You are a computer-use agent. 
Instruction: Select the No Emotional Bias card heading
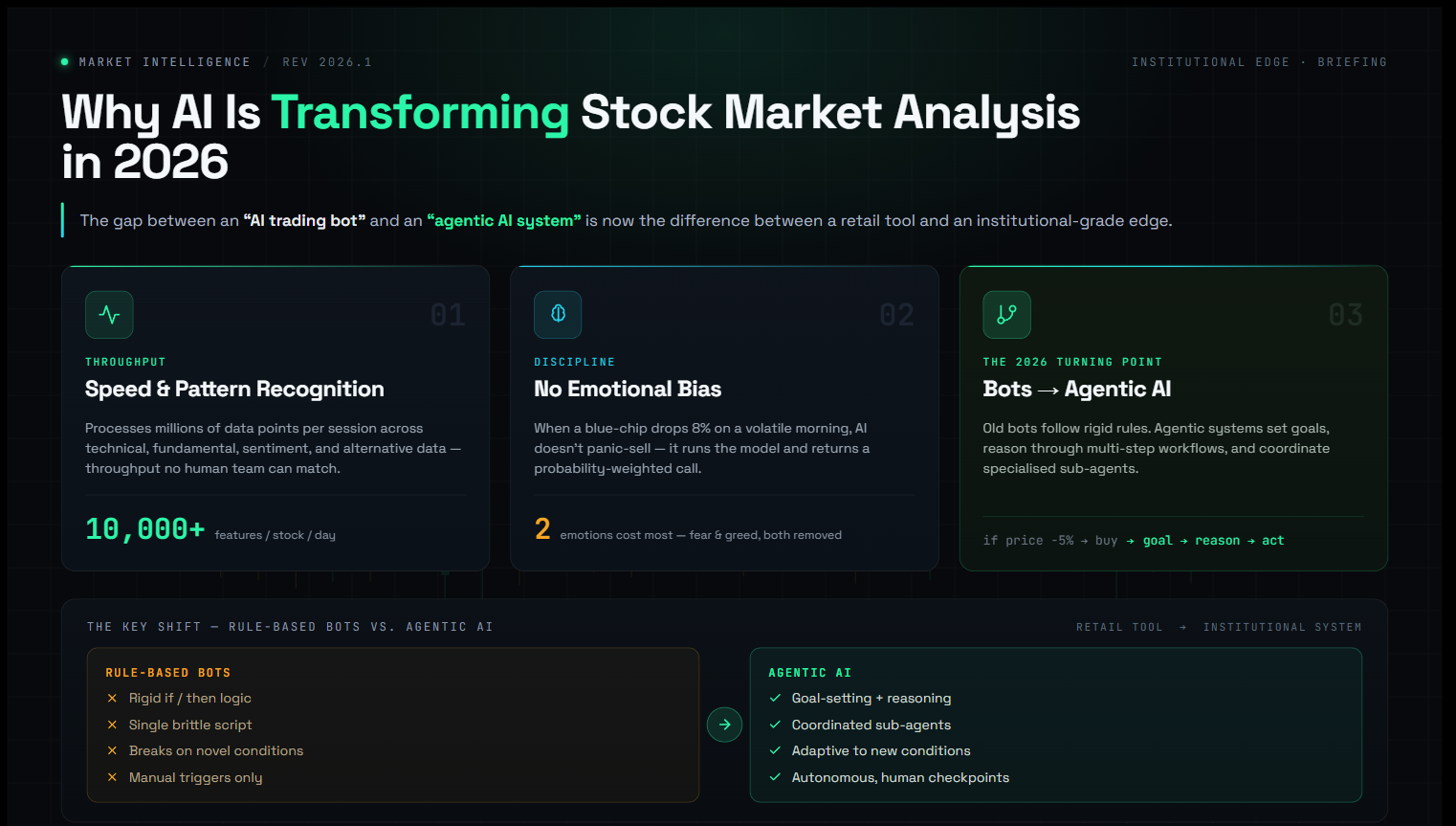628,389
